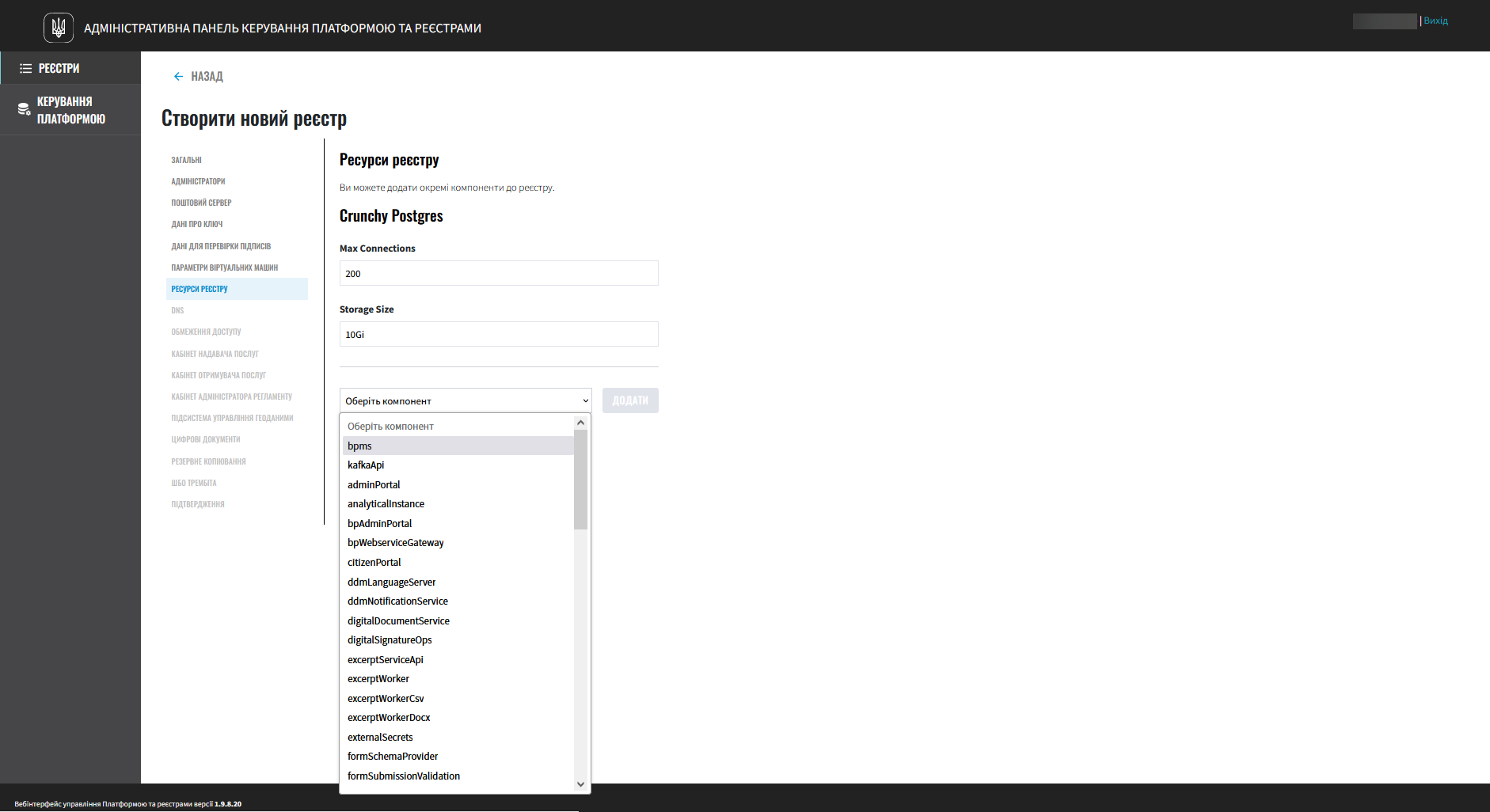Open the Обмеження доступу step
The image size is (1490, 812).
click(206, 332)
